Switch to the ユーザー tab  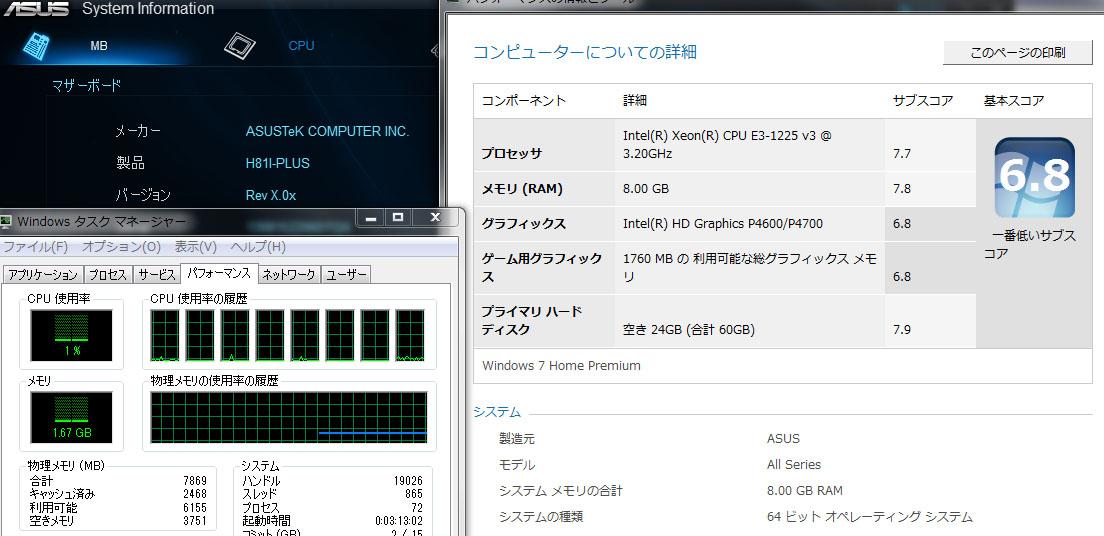coord(346,275)
